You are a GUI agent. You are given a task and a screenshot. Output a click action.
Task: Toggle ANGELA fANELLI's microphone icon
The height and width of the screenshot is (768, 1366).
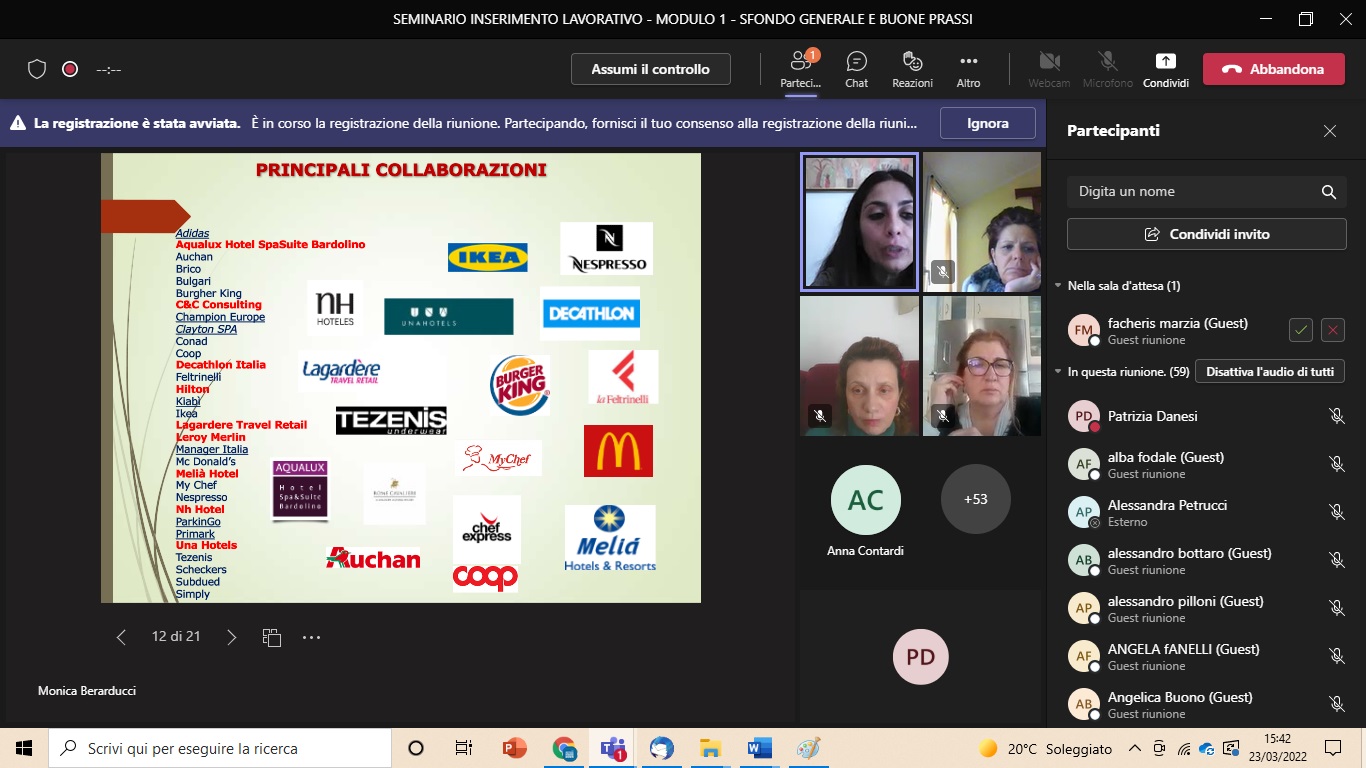coord(1336,656)
